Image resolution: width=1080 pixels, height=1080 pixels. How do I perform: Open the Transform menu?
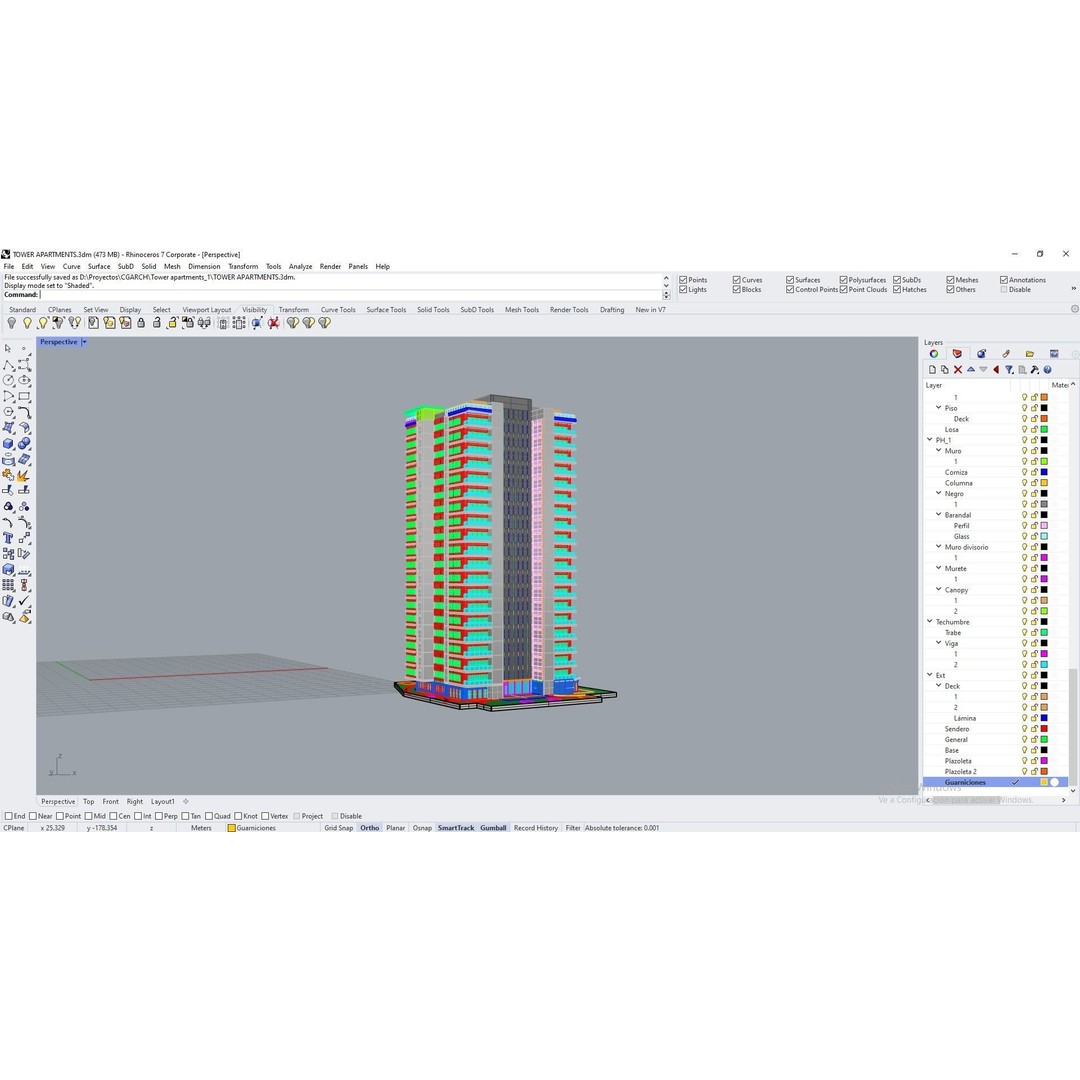pos(243,267)
